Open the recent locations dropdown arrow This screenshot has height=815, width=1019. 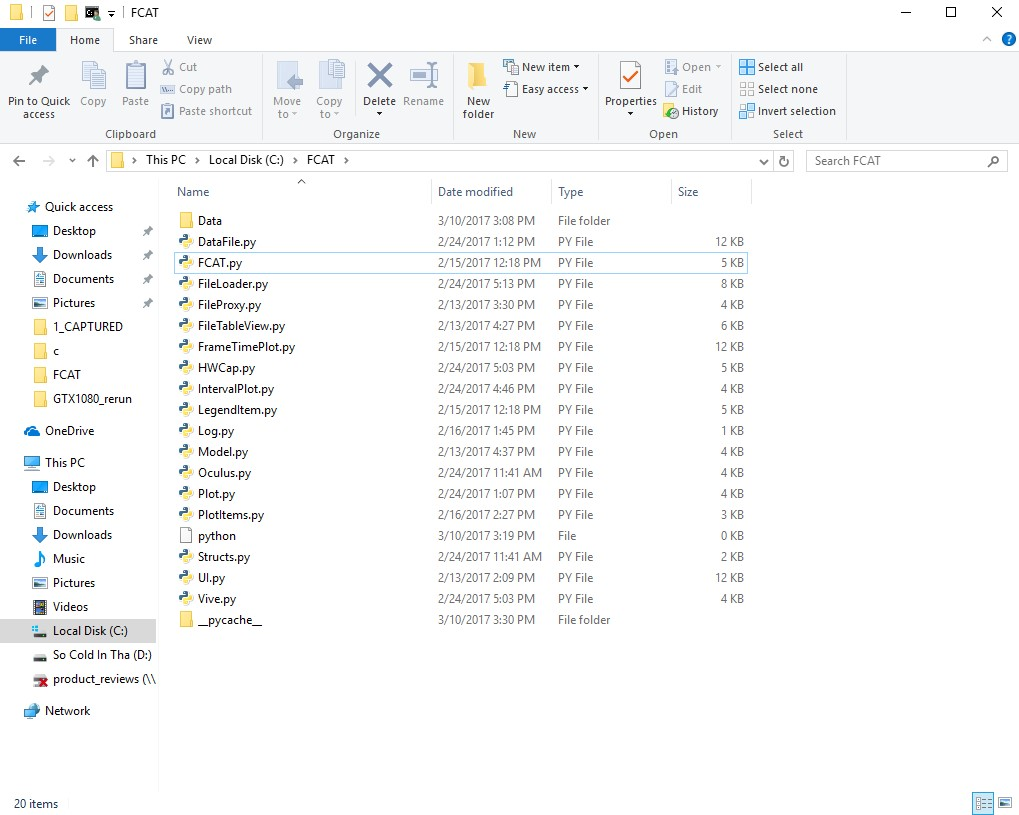point(72,161)
